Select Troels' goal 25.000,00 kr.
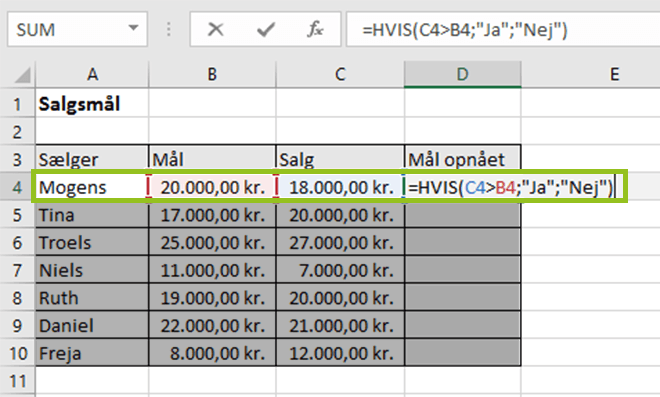The image size is (660, 397). click(x=212, y=242)
